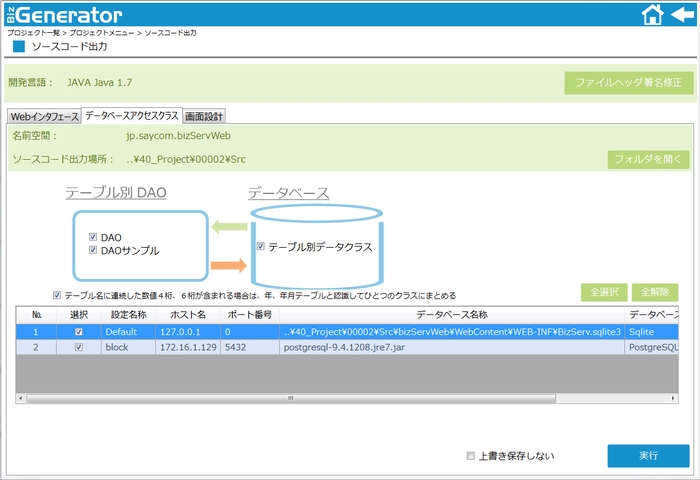This screenshot has width=700, height=480.
Task: Toggle the テーブル別データクラス checkbox
Action: point(261,246)
